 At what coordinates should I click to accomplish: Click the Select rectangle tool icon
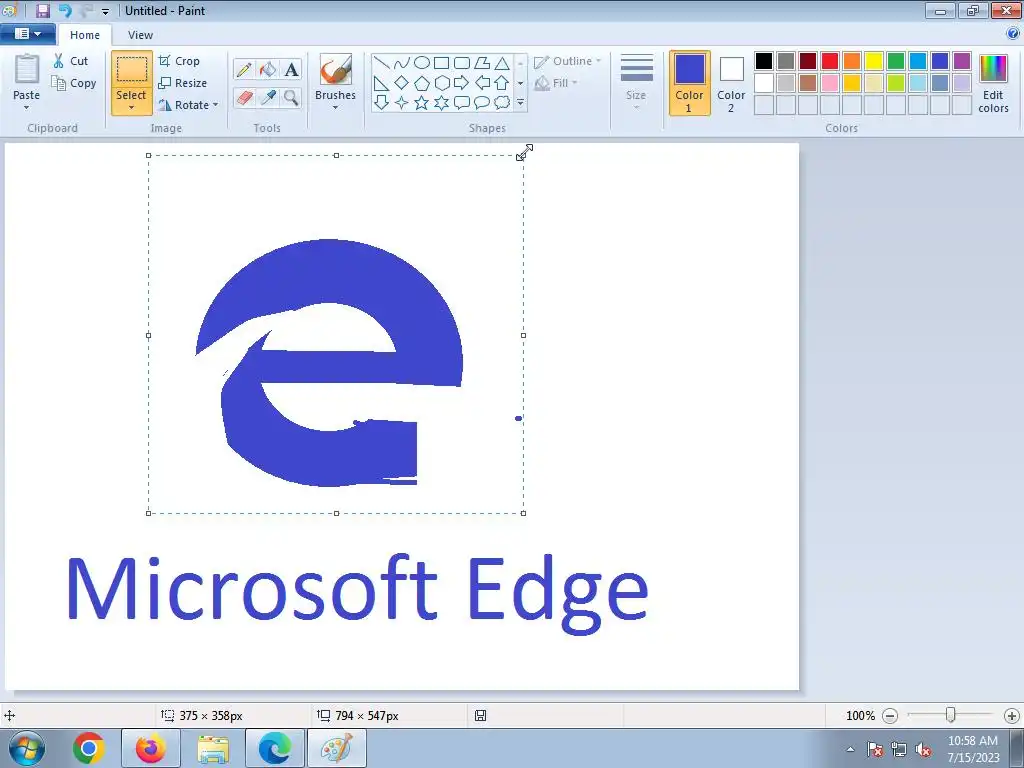(131, 69)
